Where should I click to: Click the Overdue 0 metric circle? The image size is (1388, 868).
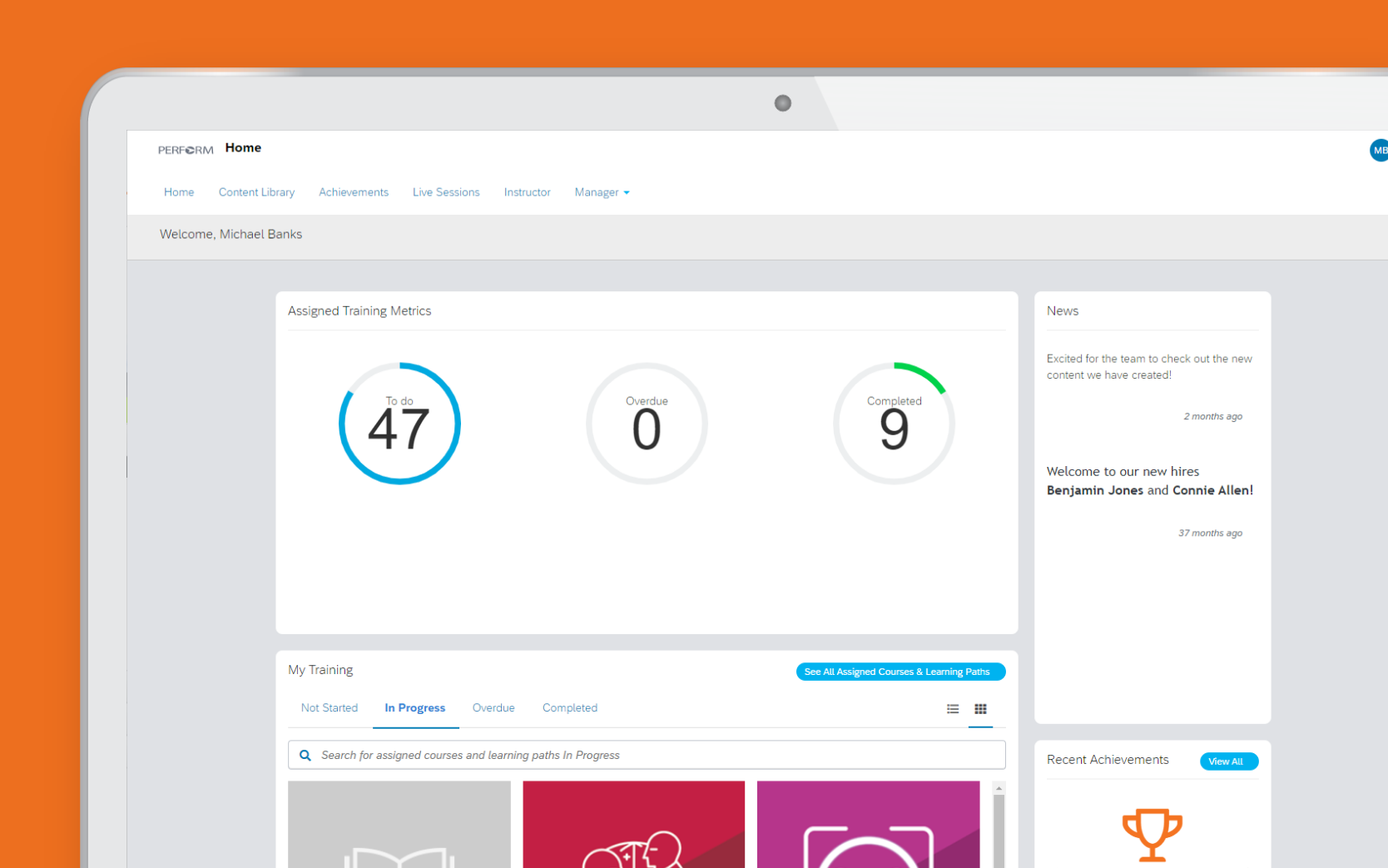647,424
